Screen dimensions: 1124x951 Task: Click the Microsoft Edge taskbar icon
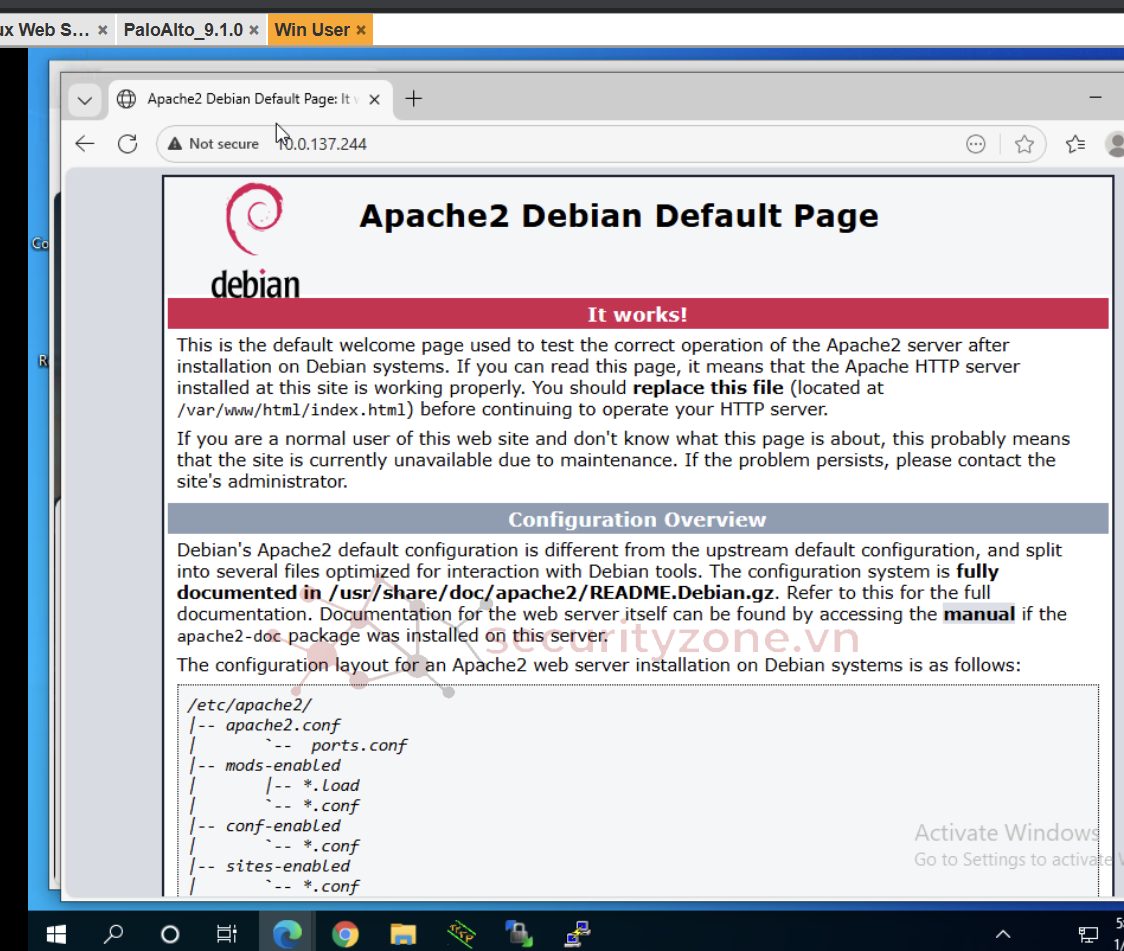[x=287, y=934]
